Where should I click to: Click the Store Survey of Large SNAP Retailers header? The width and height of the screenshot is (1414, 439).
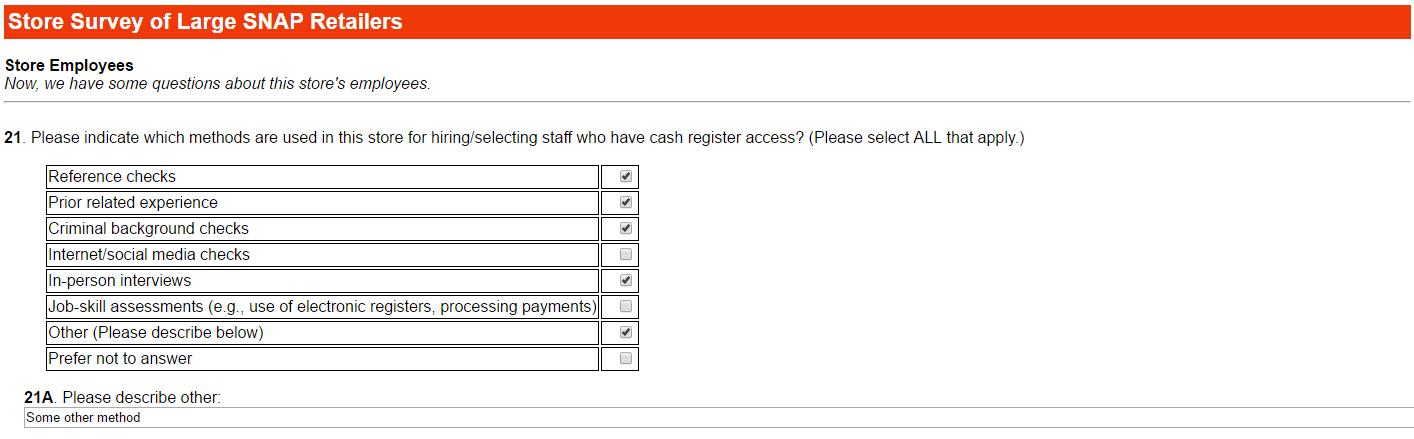[x=206, y=22]
